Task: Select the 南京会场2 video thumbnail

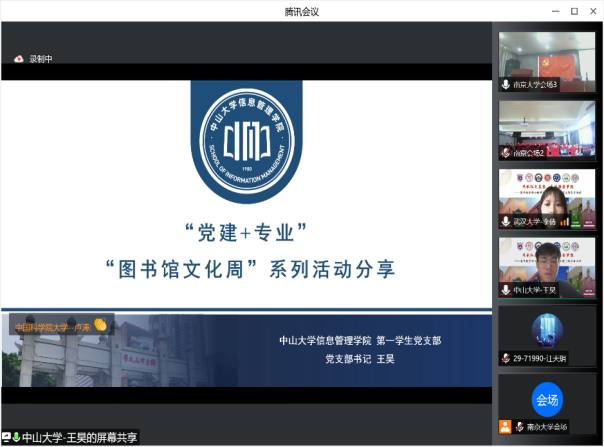Action: coord(533,128)
